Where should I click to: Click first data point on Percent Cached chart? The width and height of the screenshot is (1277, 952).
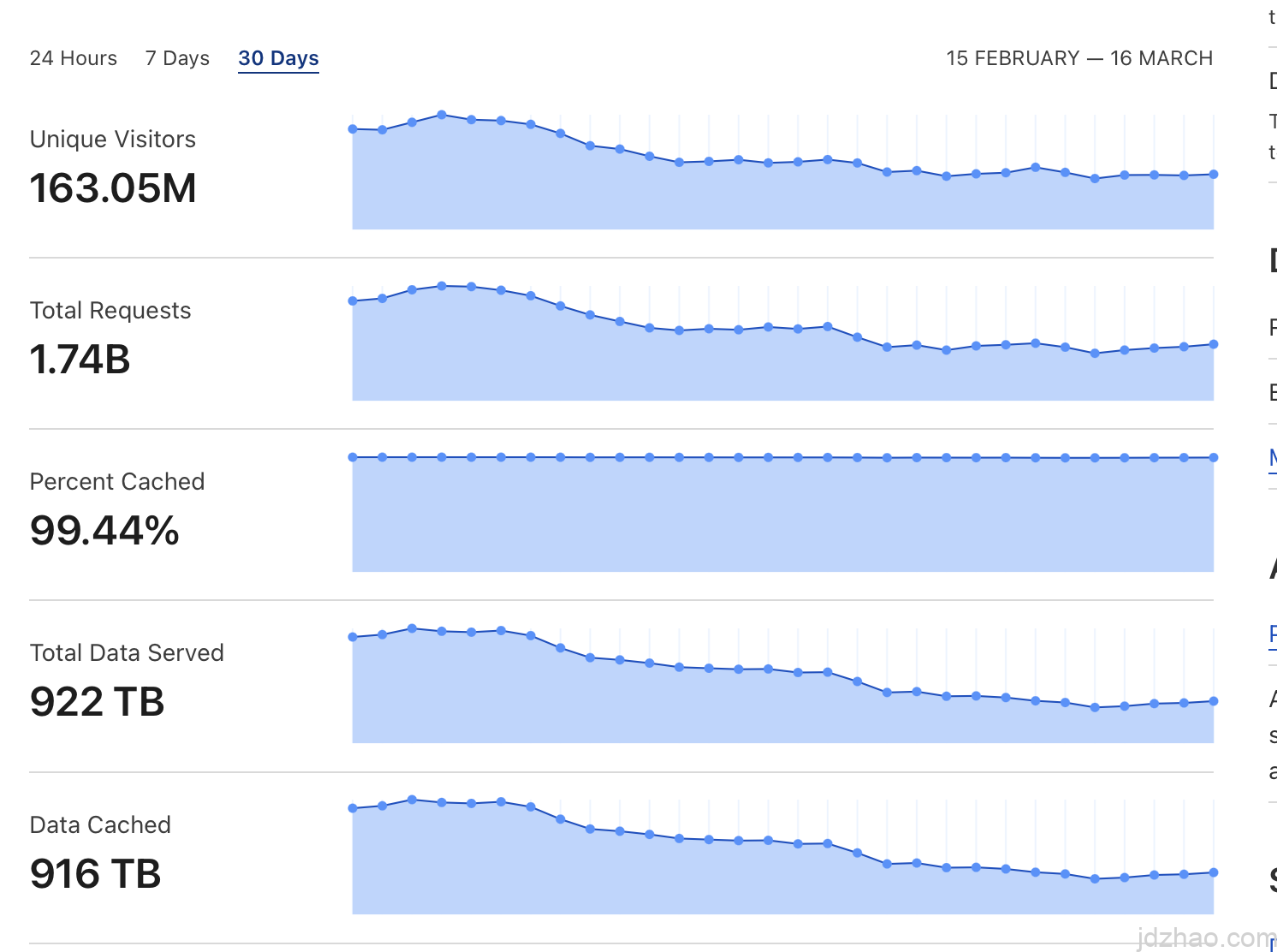(353, 457)
